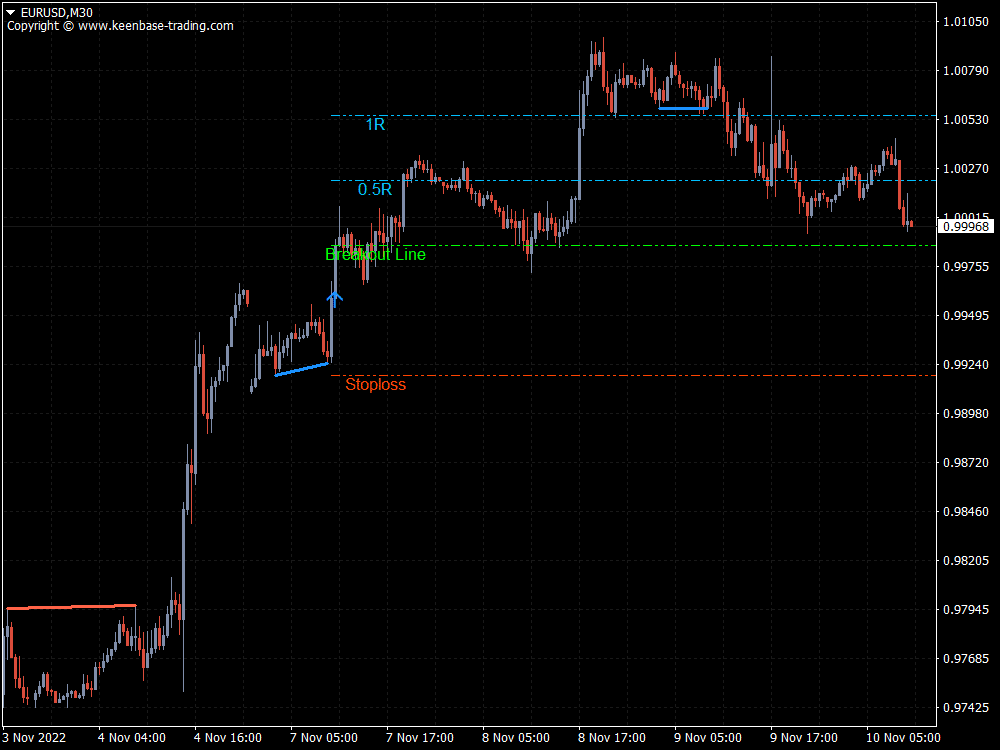Click the 7 Nov 17:00 time label
The height and width of the screenshot is (750, 1000).
[x=420, y=738]
